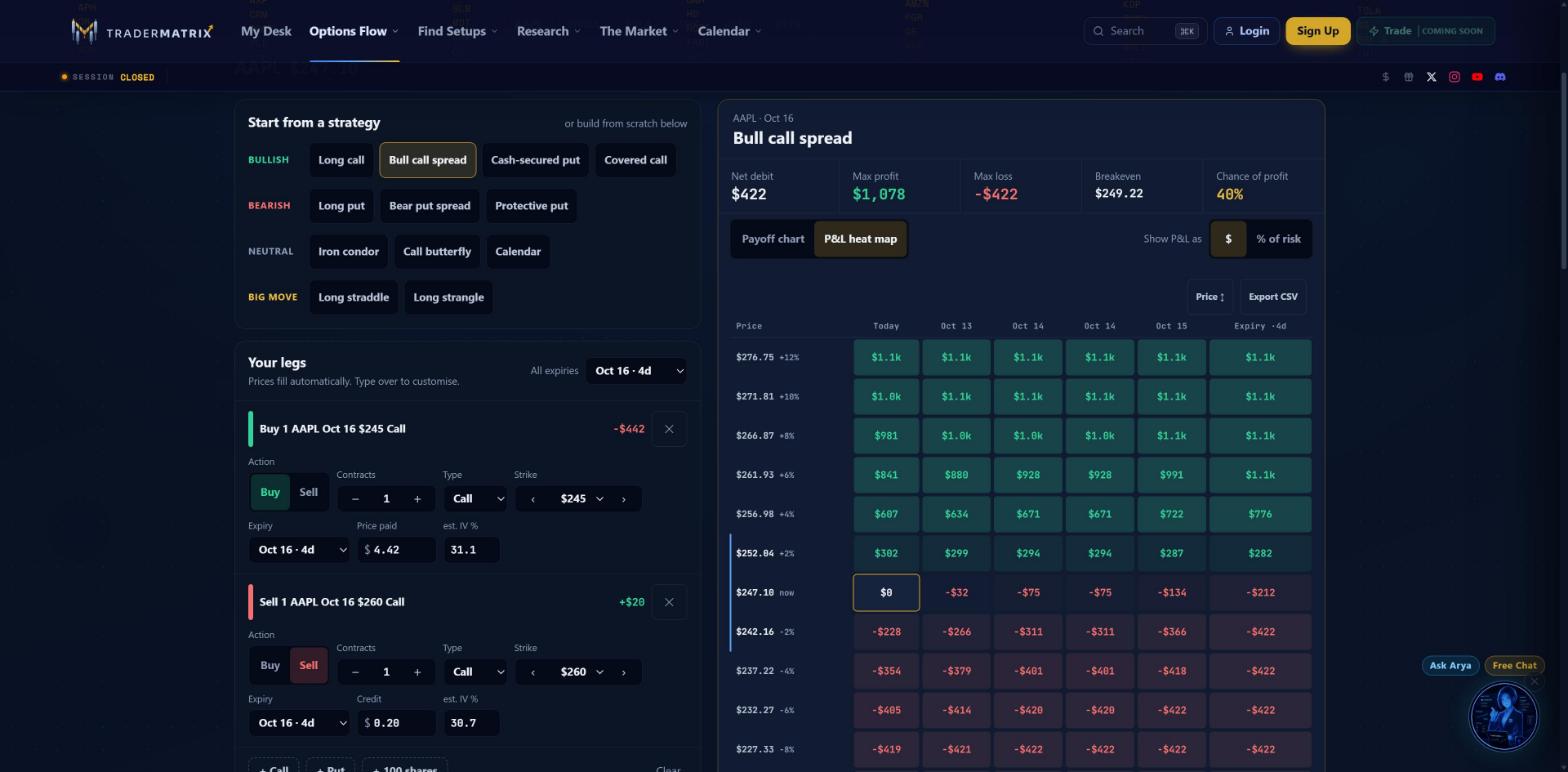Open Type dropdown on the $245 leg

point(474,499)
